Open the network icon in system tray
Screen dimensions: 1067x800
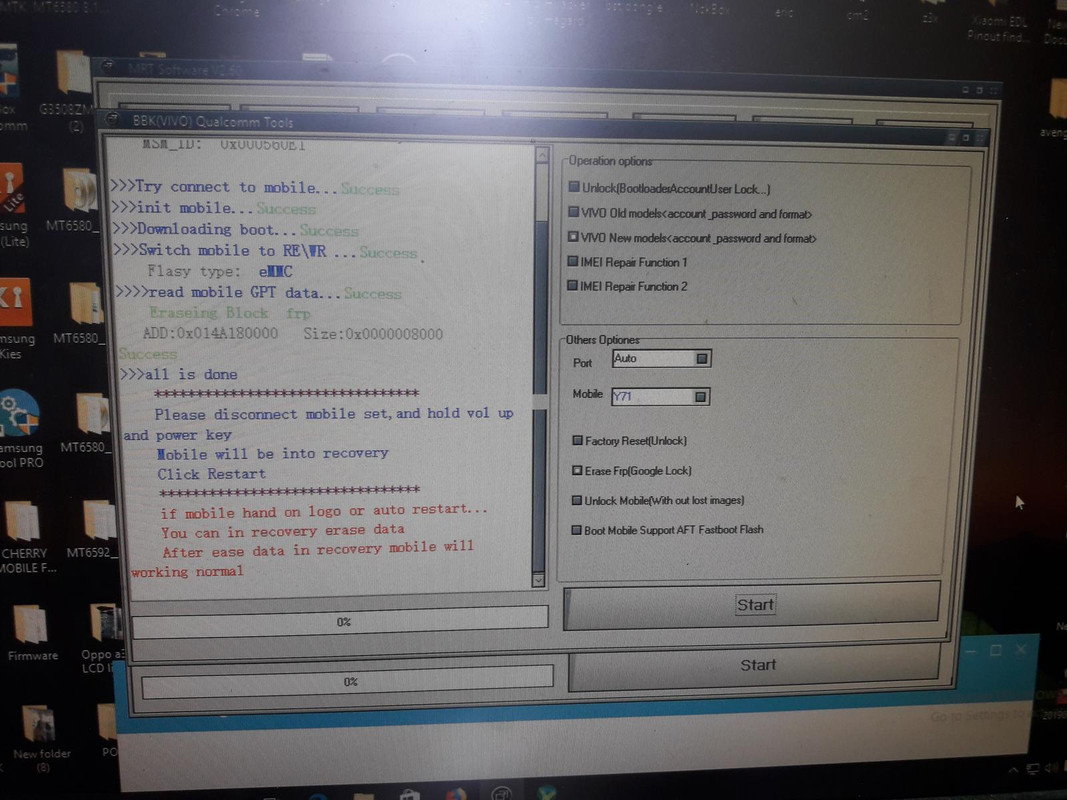point(1032,769)
